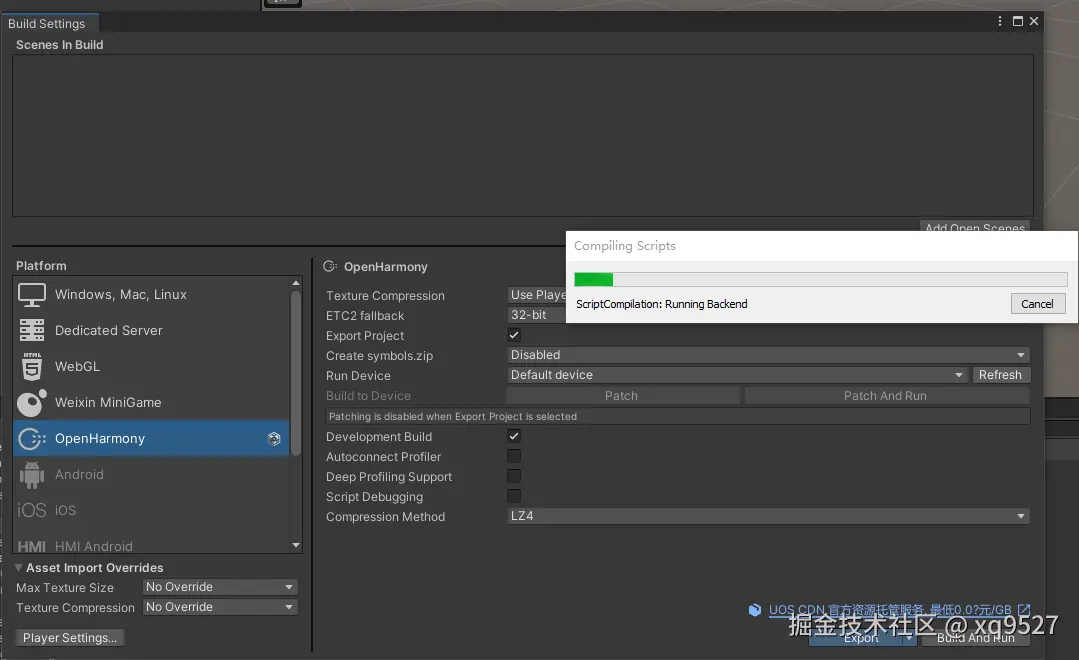Click the OpenHarmony header icon in settings pane

330,266
